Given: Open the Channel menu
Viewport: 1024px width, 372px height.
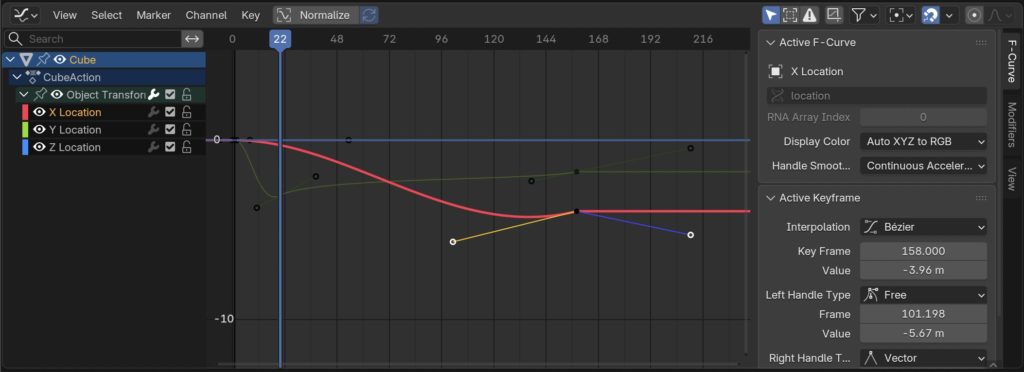Looking at the screenshot, I should pos(206,15).
